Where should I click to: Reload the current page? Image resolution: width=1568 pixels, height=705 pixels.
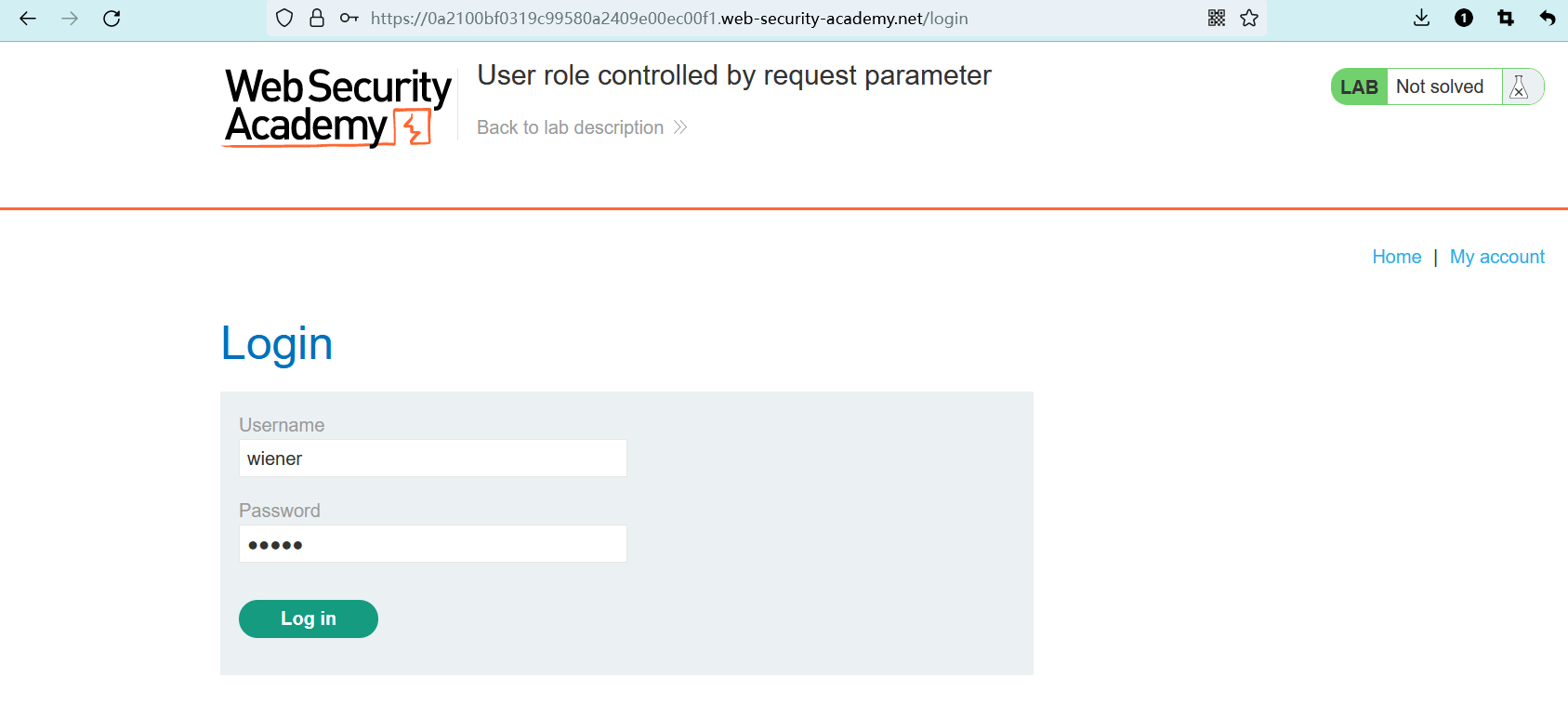pos(112,19)
